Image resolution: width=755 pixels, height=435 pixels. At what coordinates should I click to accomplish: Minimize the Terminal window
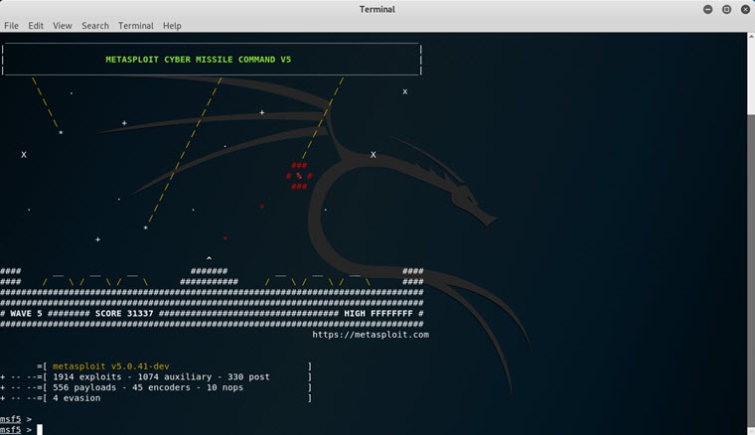[708, 9]
